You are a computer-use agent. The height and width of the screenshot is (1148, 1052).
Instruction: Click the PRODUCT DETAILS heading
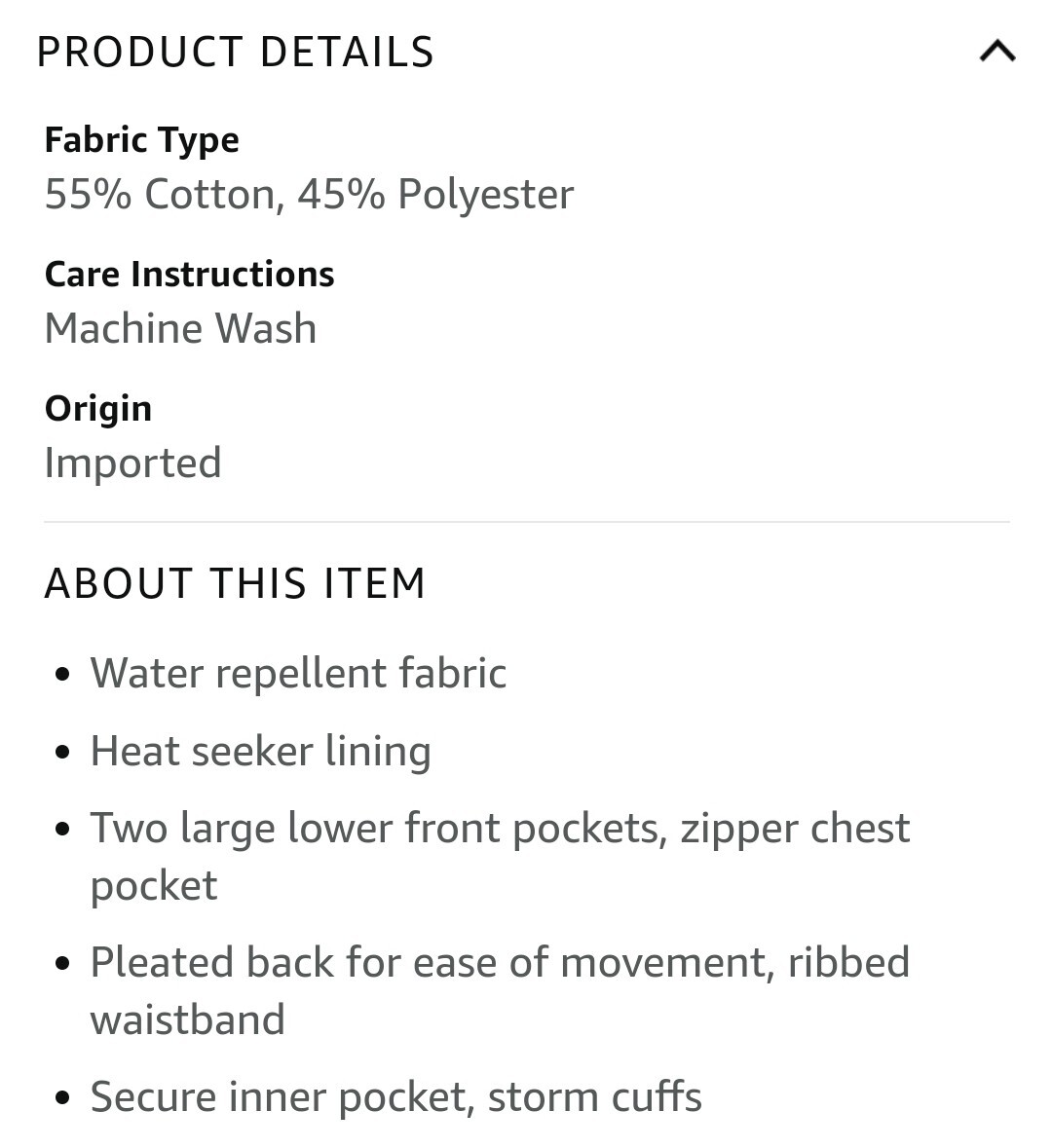[x=236, y=52]
